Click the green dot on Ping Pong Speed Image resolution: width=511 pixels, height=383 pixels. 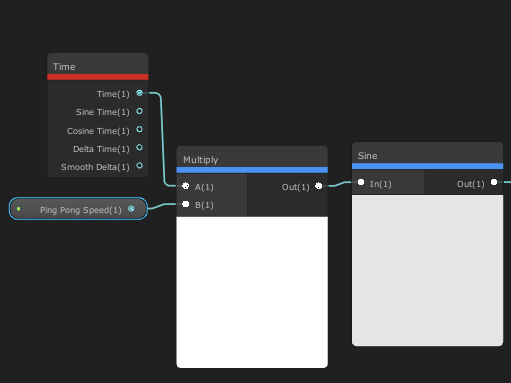click(x=19, y=209)
